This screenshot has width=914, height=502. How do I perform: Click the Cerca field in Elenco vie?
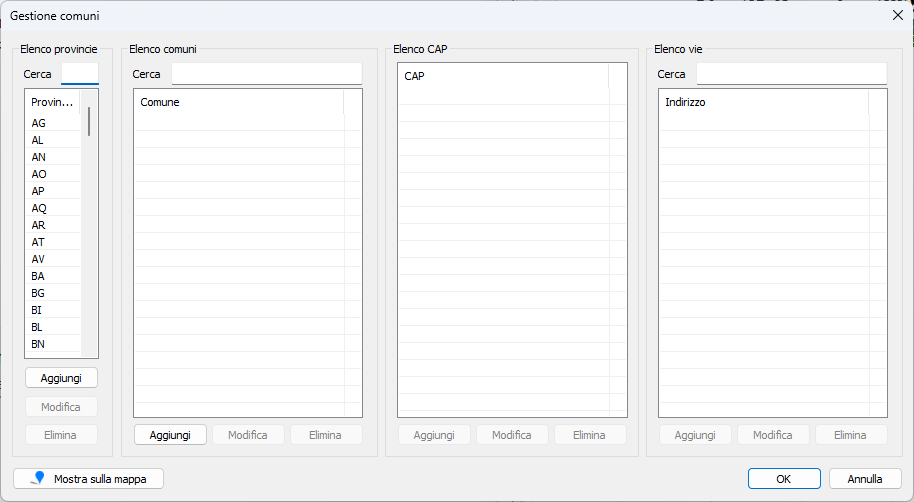point(791,74)
